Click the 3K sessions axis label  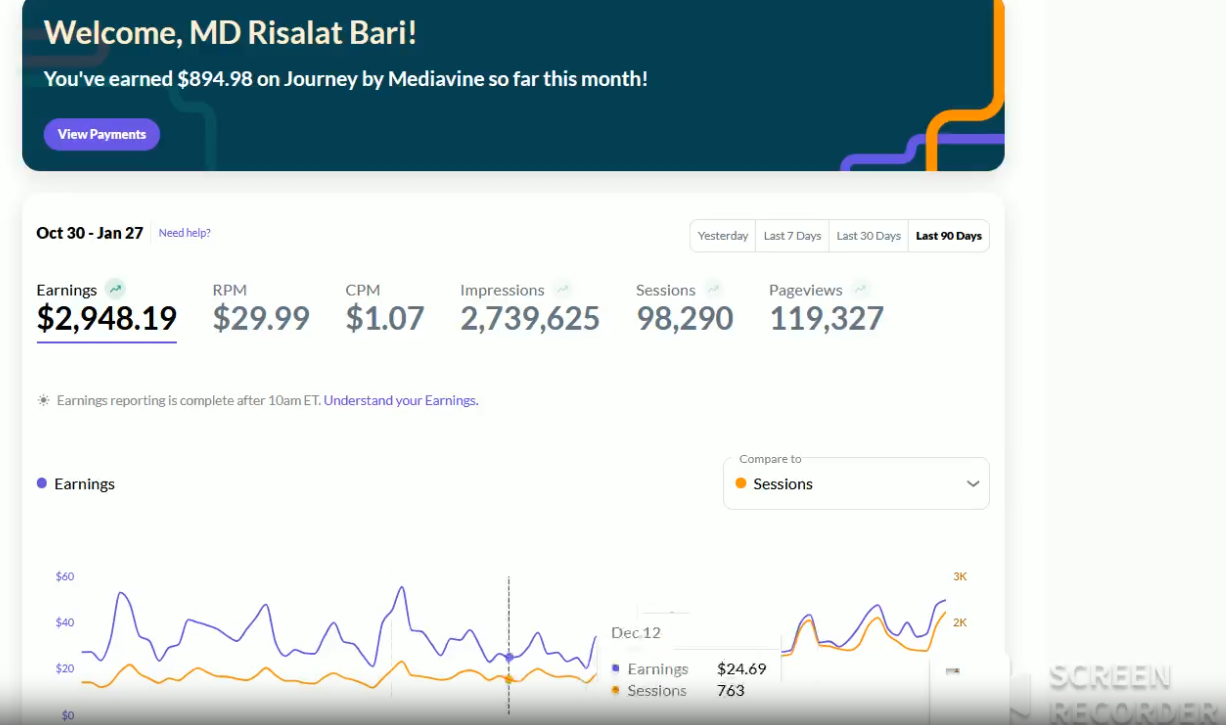(x=959, y=576)
